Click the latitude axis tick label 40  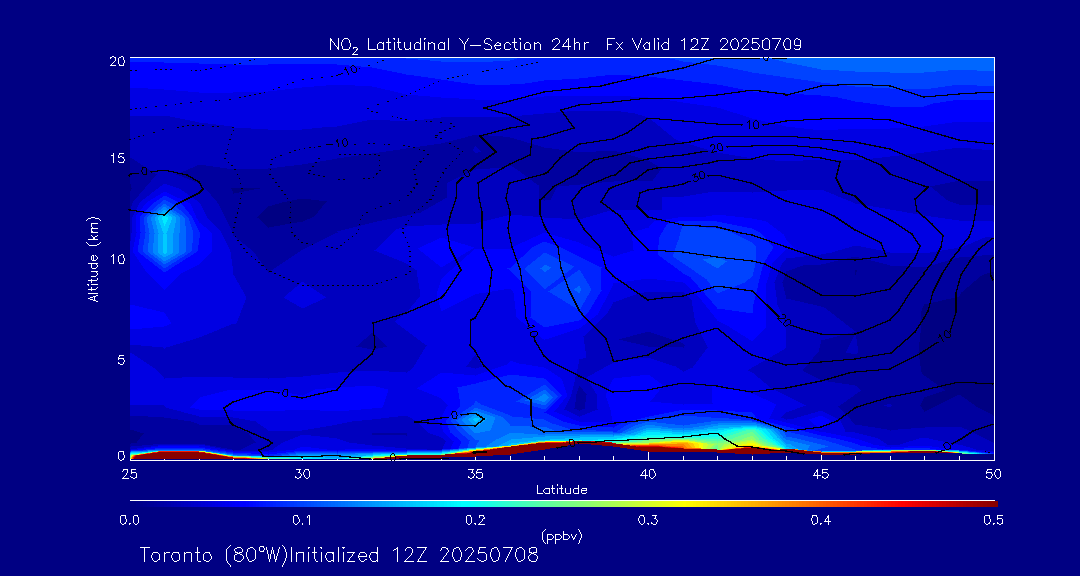[x=648, y=474]
